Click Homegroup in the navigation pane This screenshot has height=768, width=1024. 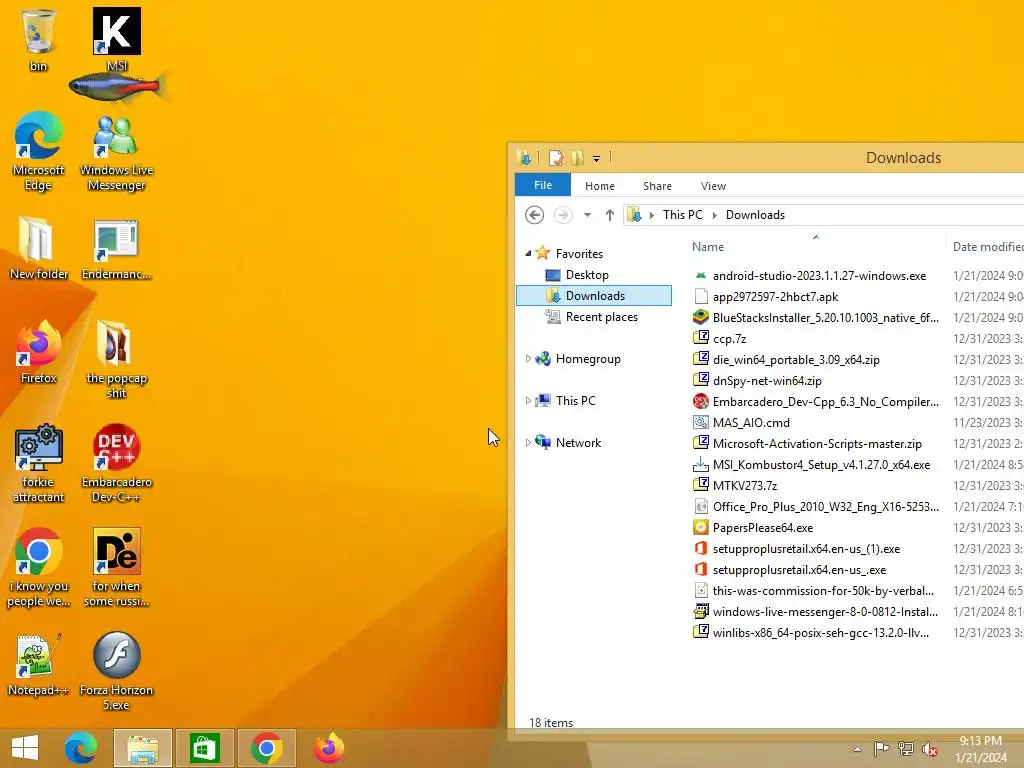[588, 359]
